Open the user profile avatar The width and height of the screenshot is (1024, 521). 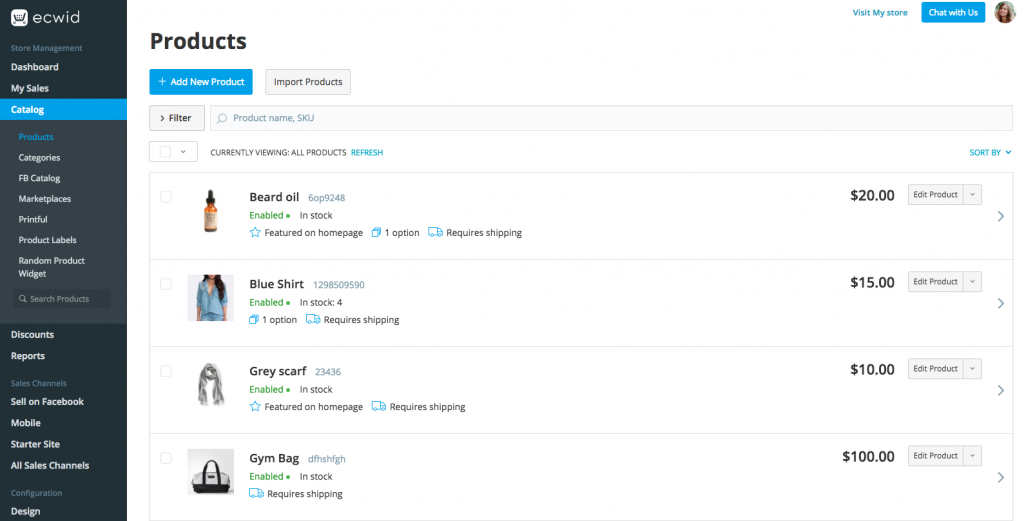[x=1004, y=12]
